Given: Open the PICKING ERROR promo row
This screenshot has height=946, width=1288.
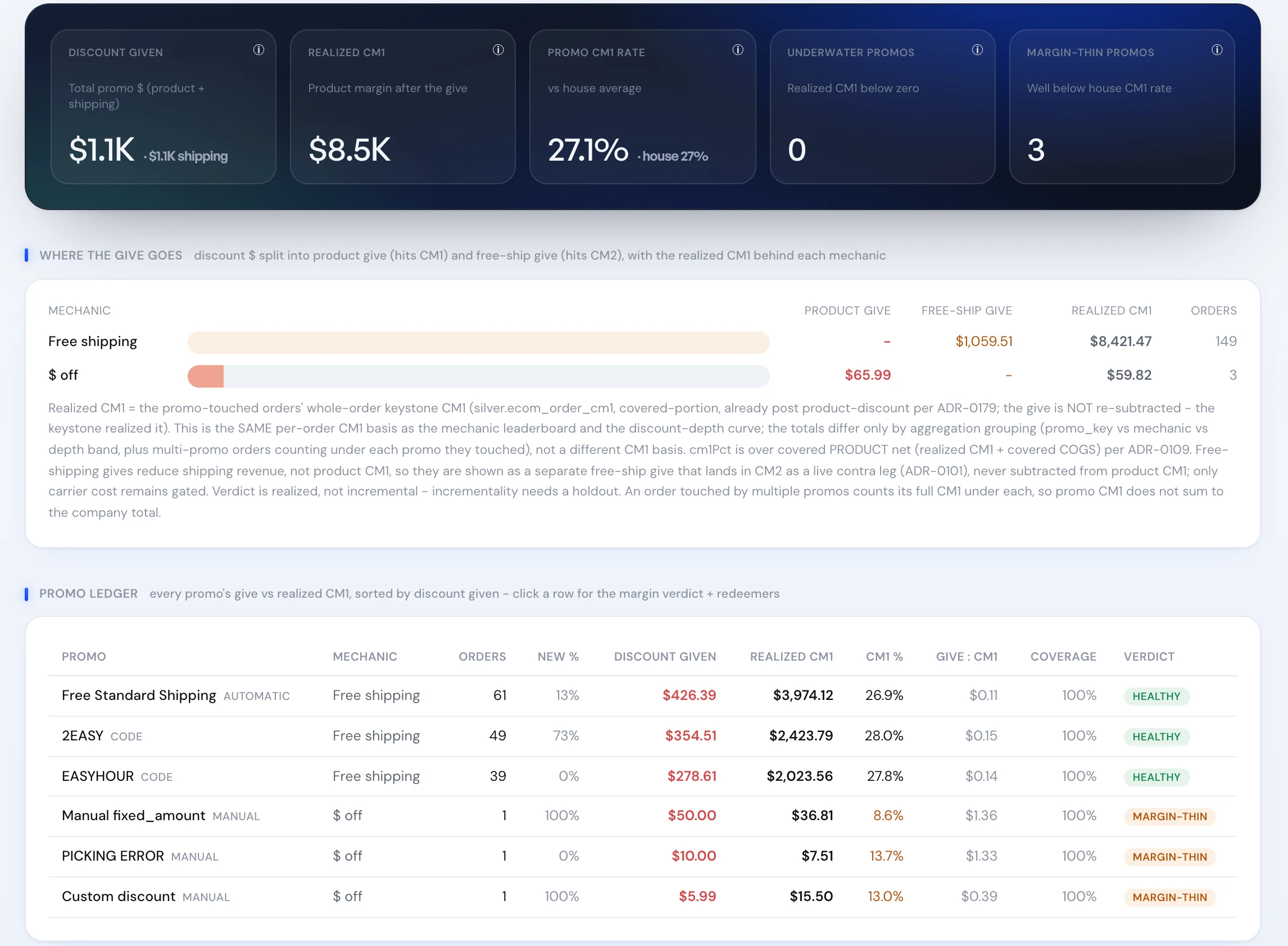Looking at the screenshot, I should coord(642,857).
